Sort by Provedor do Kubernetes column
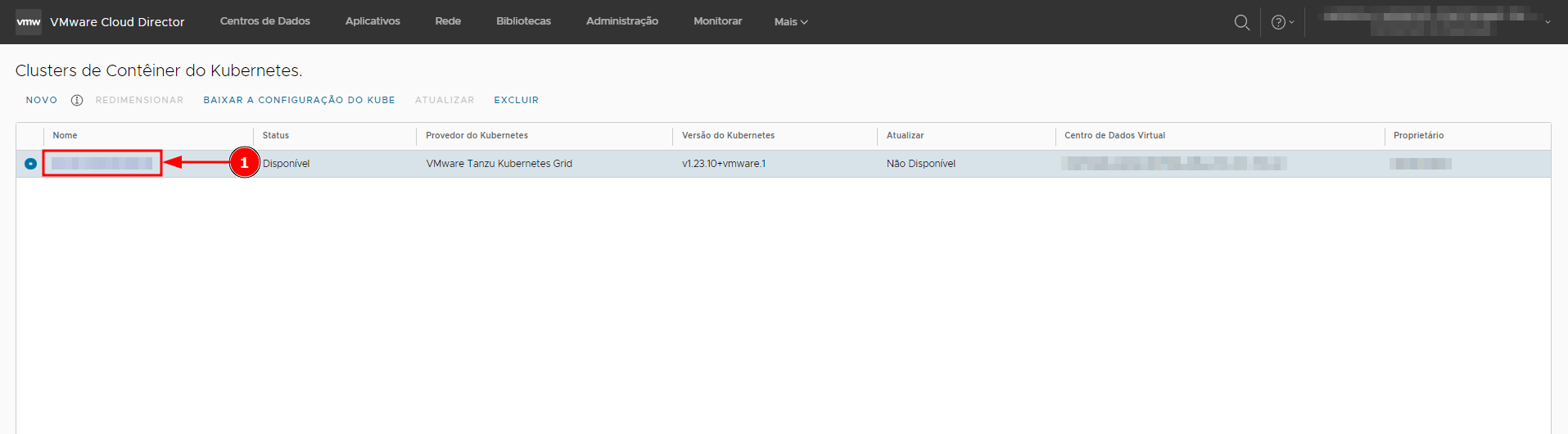Image resolution: width=1568 pixels, height=434 pixels. point(477,136)
